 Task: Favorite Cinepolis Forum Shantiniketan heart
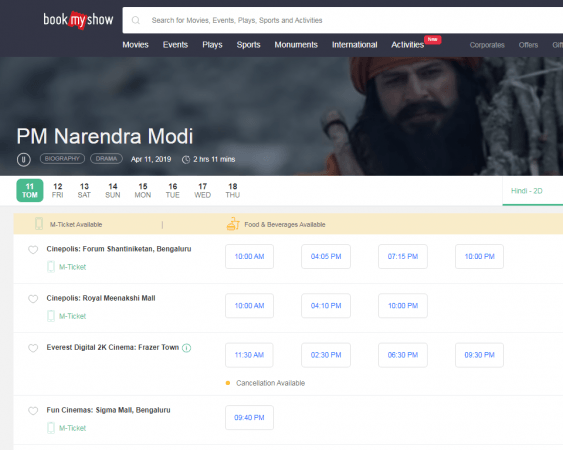pos(33,250)
